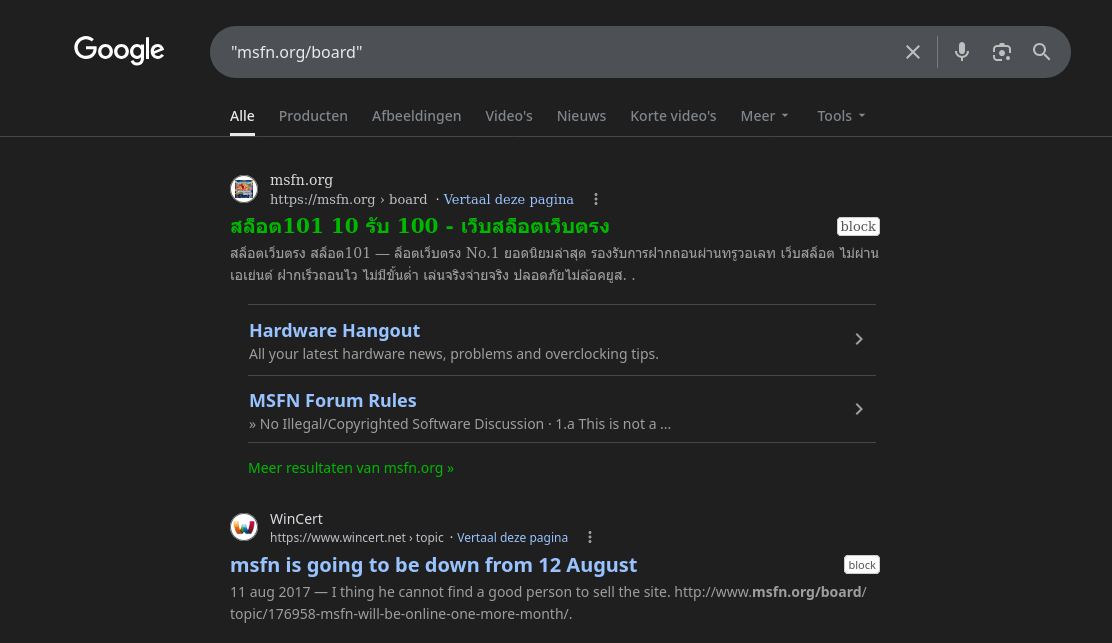1112x643 pixels.
Task: Click the https://www.wincert.net › topic URL
Action: 357,537
